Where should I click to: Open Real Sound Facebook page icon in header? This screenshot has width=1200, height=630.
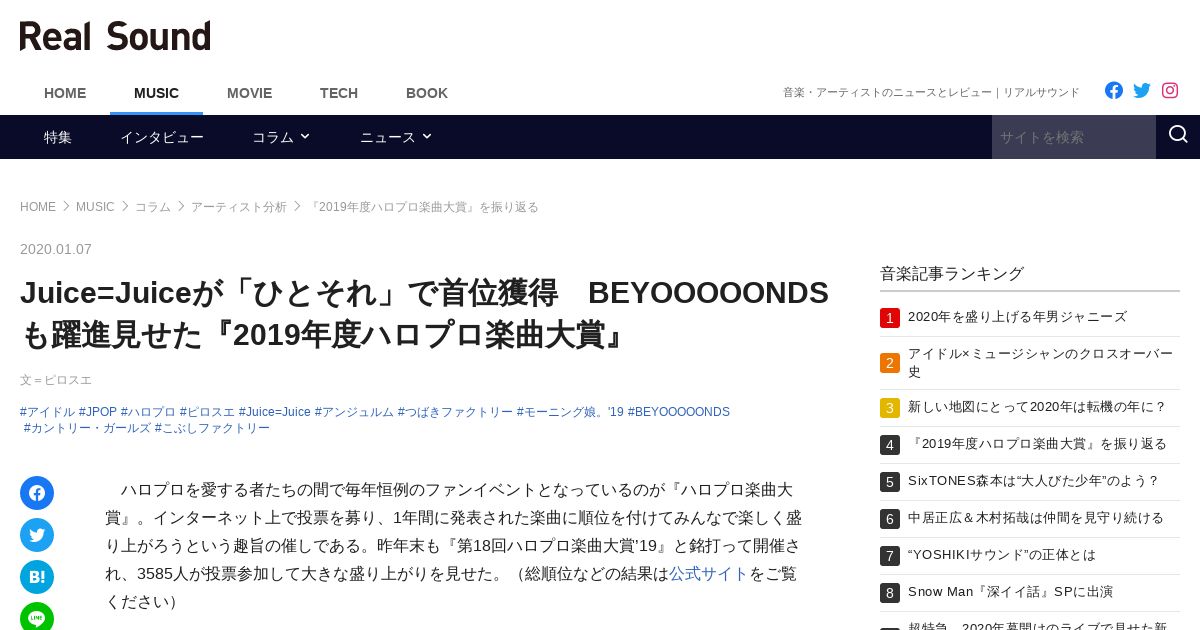tap(1114, 90)
